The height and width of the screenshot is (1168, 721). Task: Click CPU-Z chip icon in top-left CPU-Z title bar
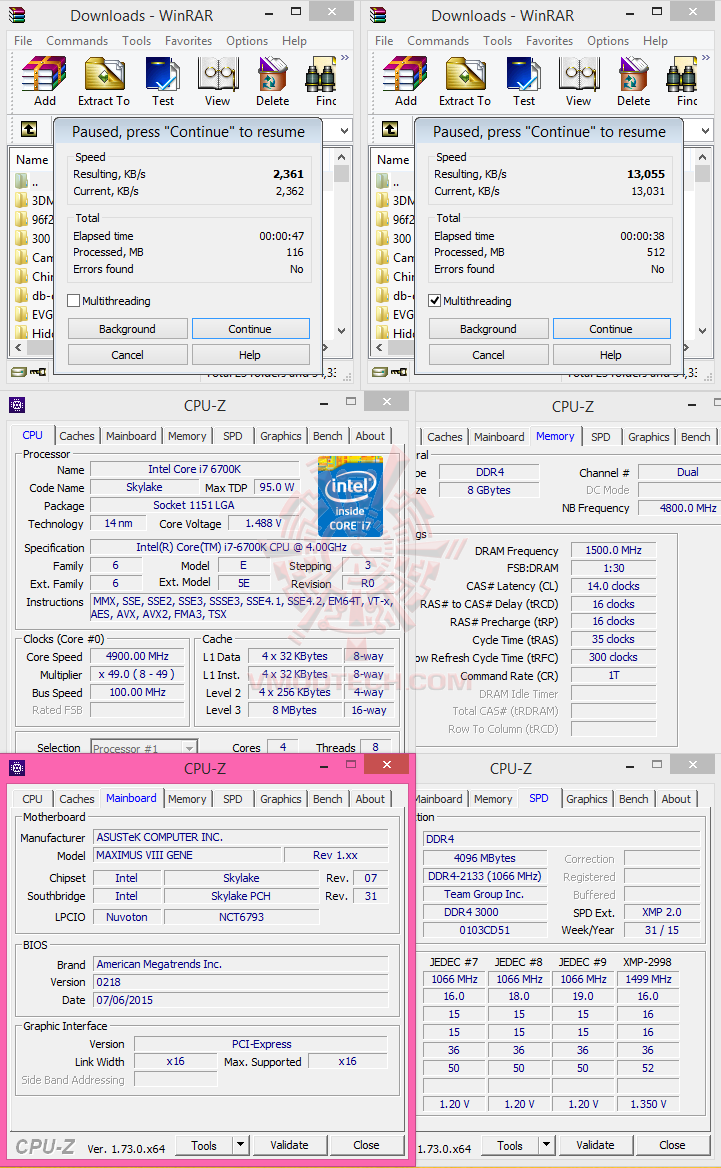point(16,405)
